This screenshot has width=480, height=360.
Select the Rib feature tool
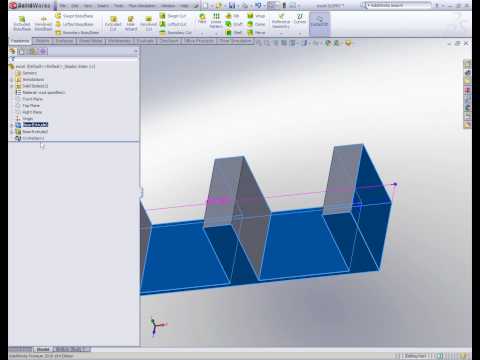(x=232, y=16)
